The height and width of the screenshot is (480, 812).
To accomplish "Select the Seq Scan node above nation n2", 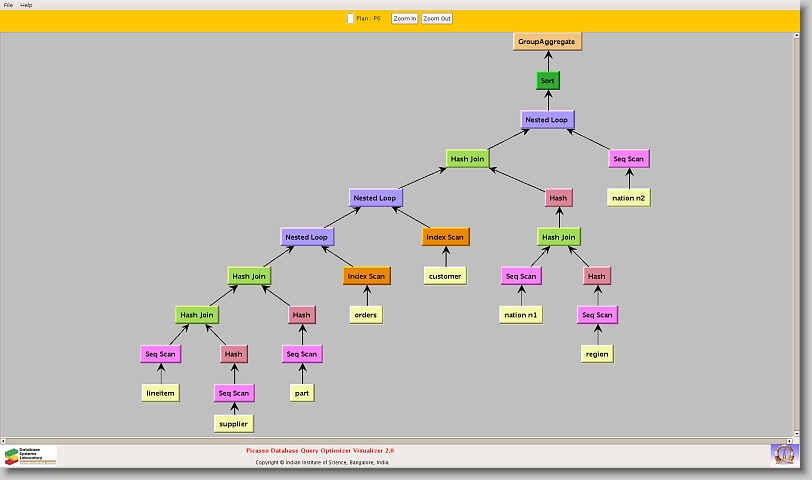I will coord(628,158).
